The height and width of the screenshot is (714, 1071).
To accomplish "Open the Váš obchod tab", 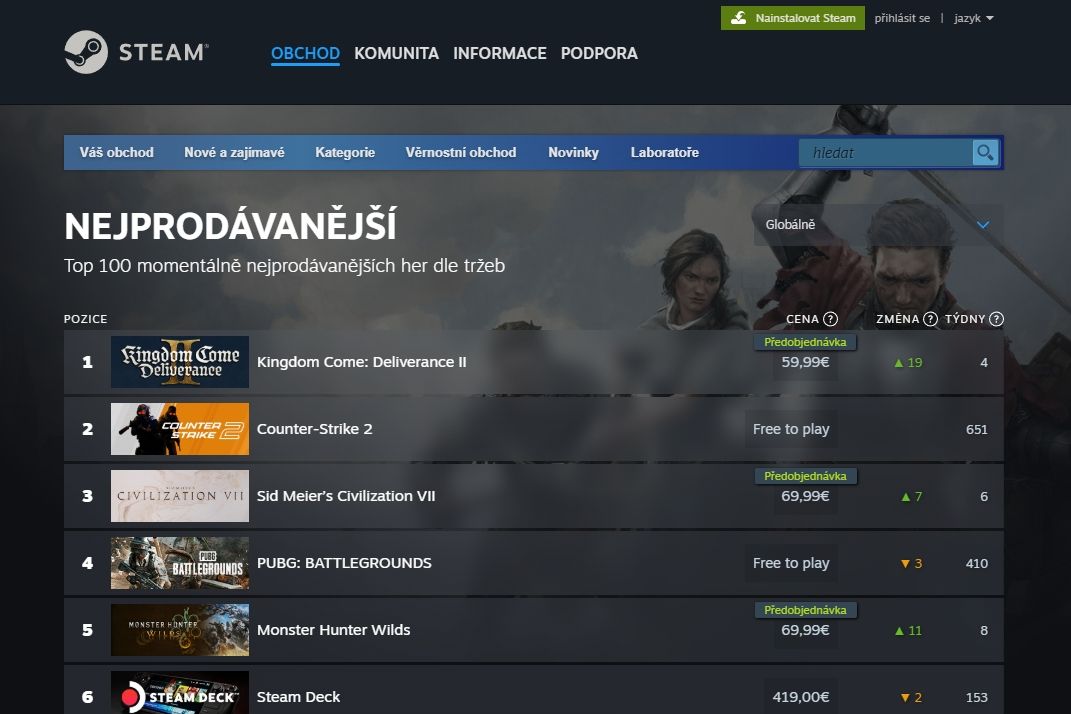I will click(117, 152).
